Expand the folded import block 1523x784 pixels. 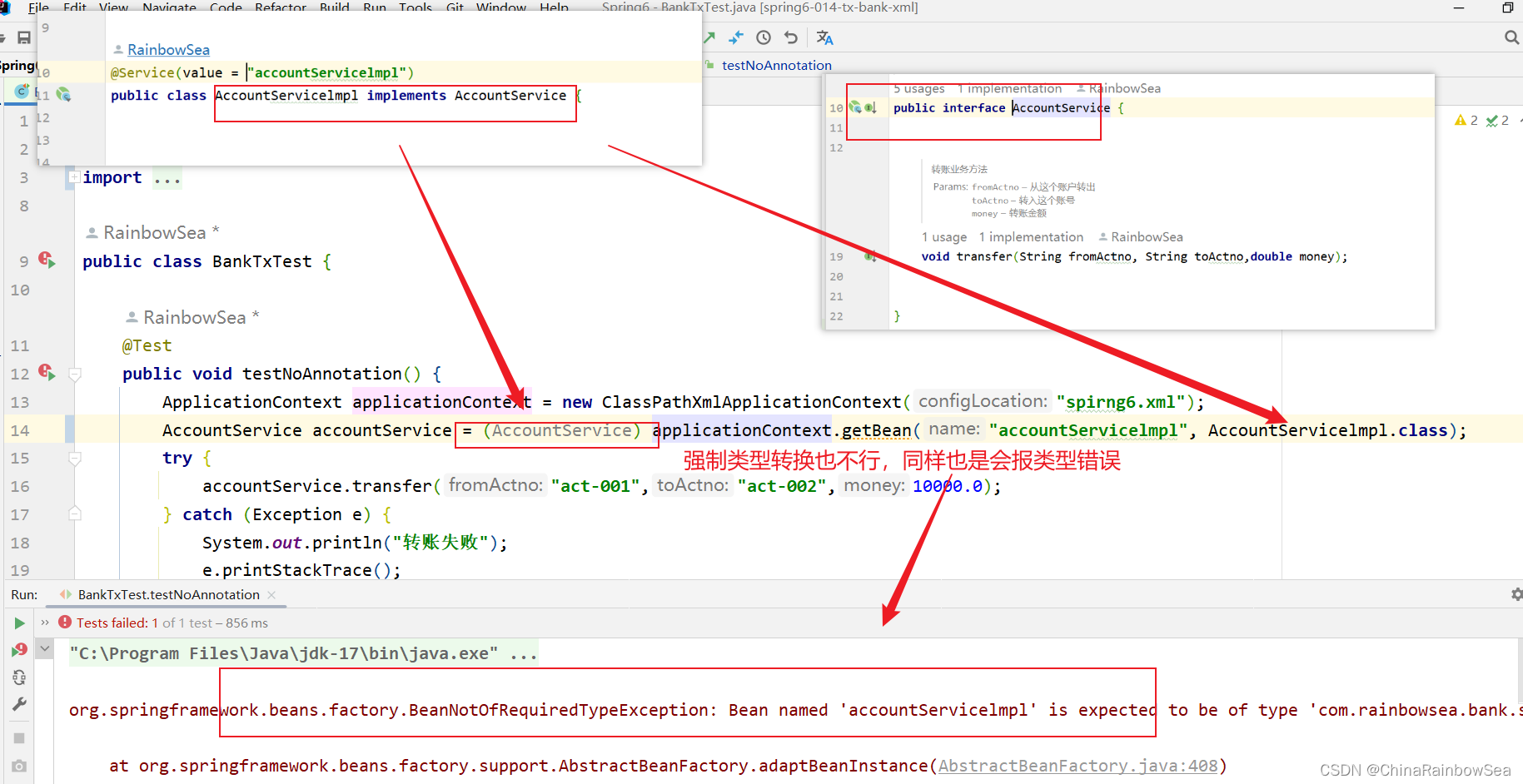(74, 177)
